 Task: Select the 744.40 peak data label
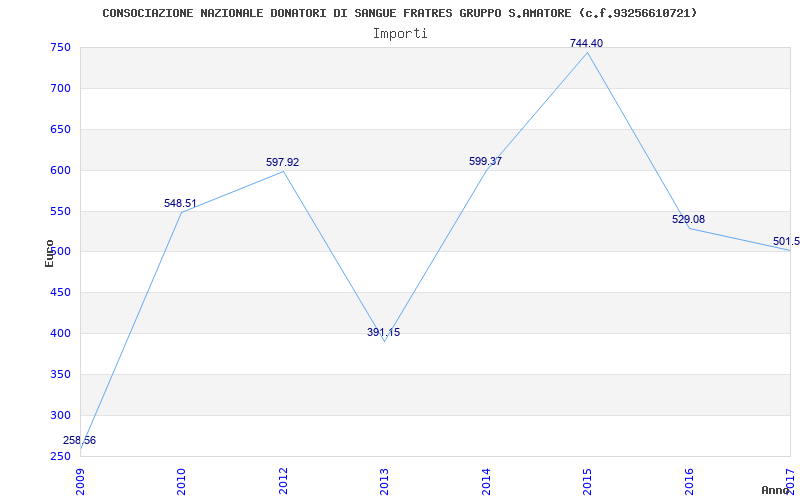pyautogui.click(x=586, y=43)
